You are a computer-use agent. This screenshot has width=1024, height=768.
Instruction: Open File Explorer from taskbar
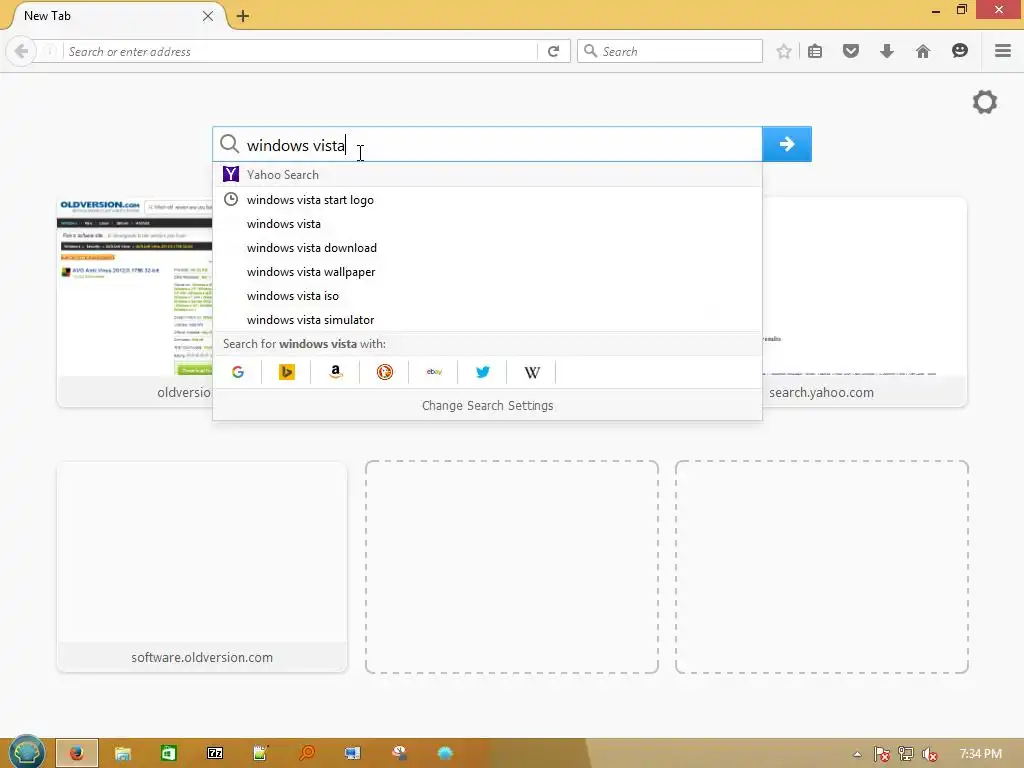pos(122,753)
